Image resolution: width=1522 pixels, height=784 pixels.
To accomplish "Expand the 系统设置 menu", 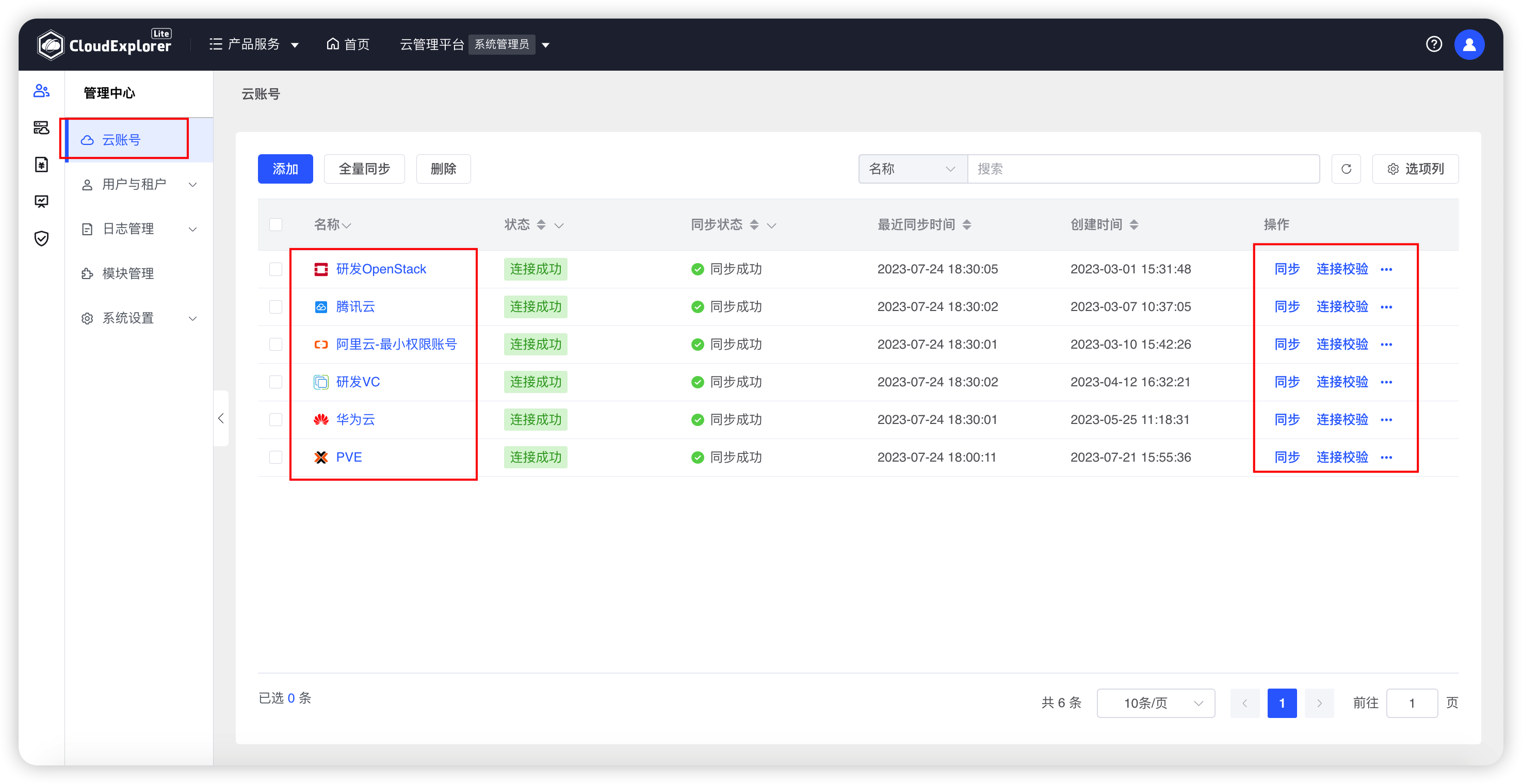I will 139,318.
